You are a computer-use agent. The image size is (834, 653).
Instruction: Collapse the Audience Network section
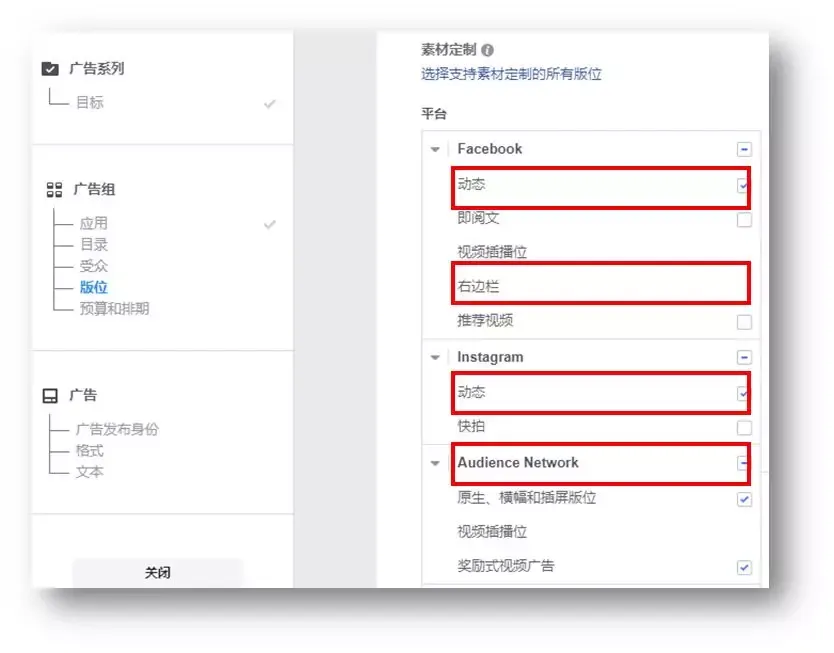[x=435, y=463]
